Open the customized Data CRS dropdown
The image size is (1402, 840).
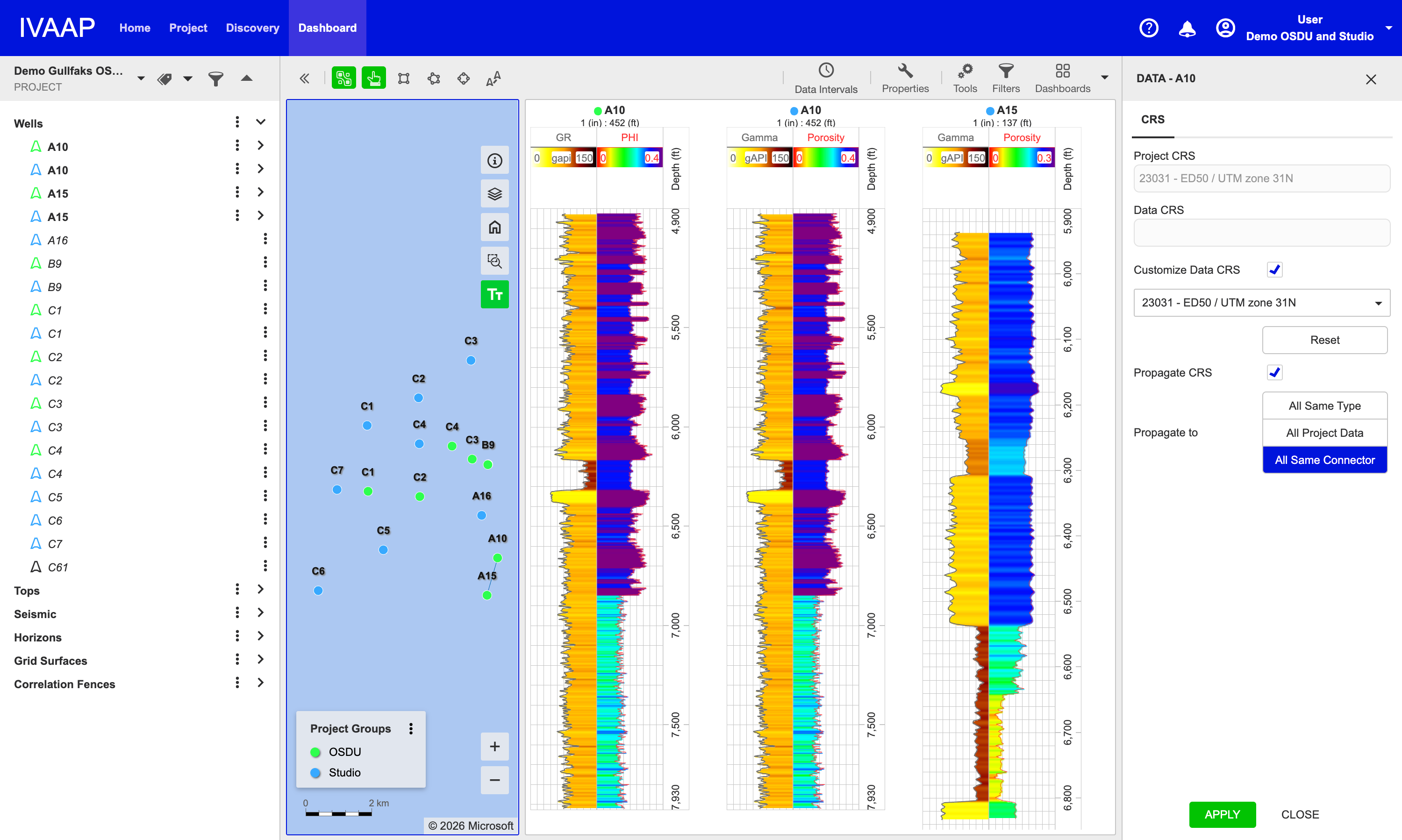click(x=1262, y=303)
